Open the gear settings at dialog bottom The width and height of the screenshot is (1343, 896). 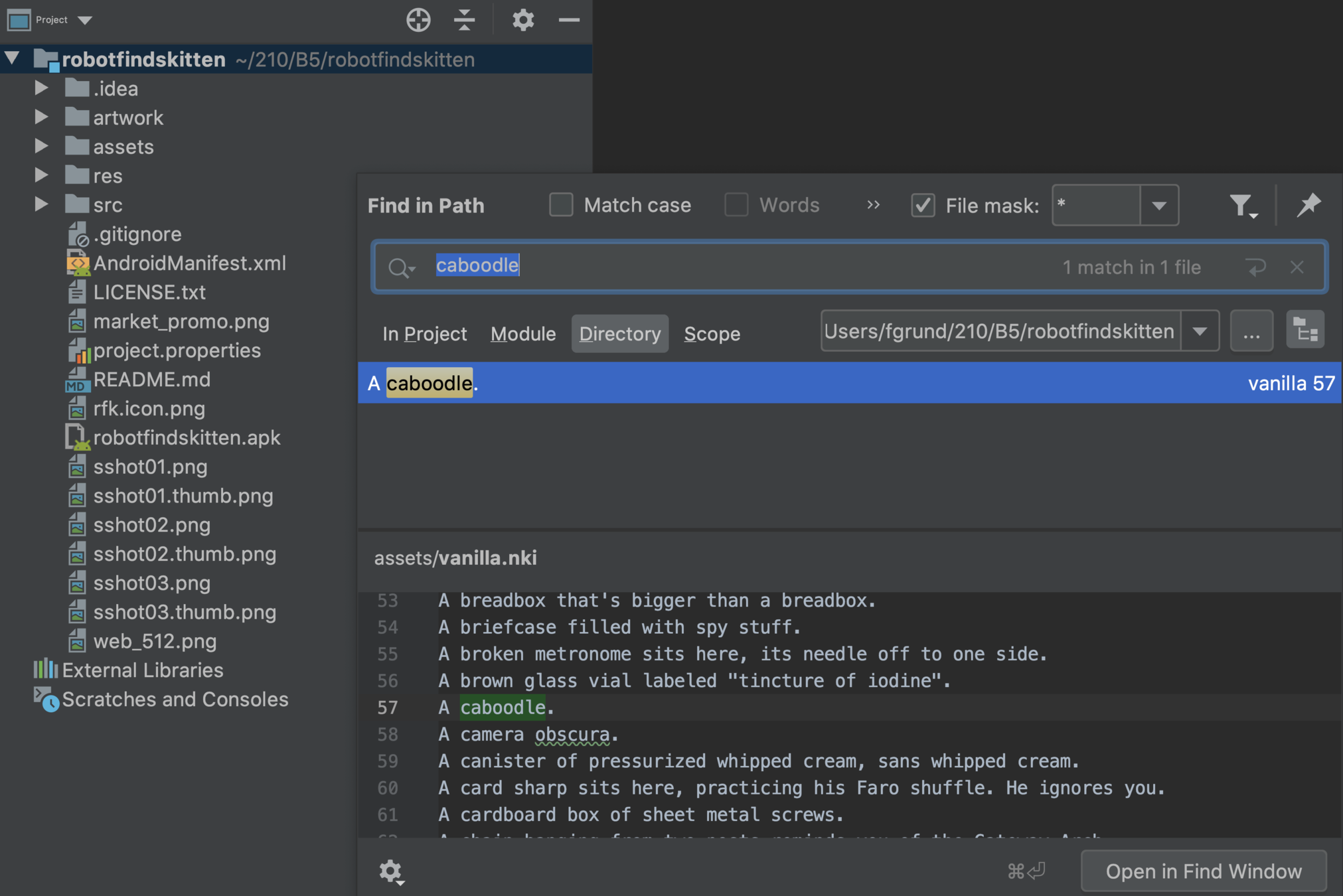click(x=390, y=871)
